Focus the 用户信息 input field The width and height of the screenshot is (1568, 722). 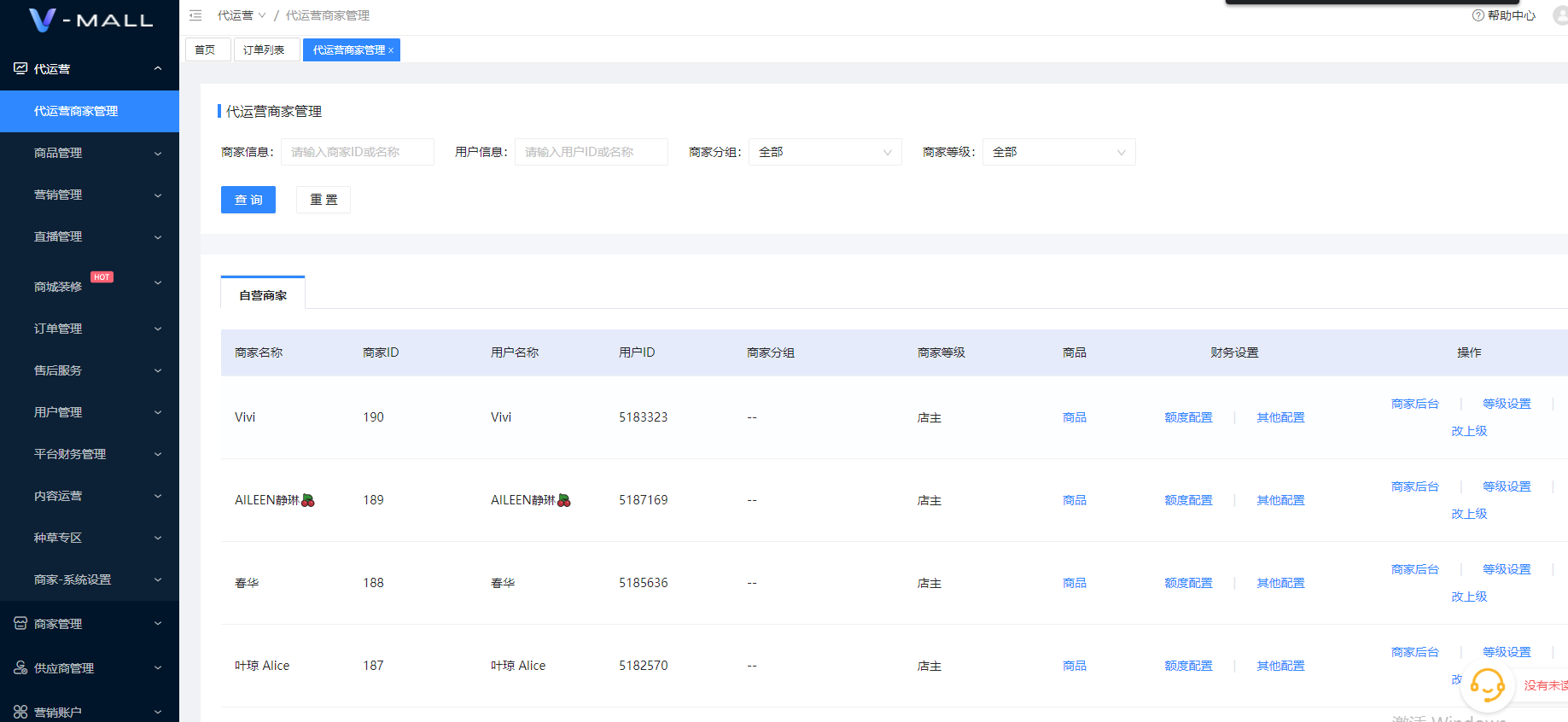(591, 152)
